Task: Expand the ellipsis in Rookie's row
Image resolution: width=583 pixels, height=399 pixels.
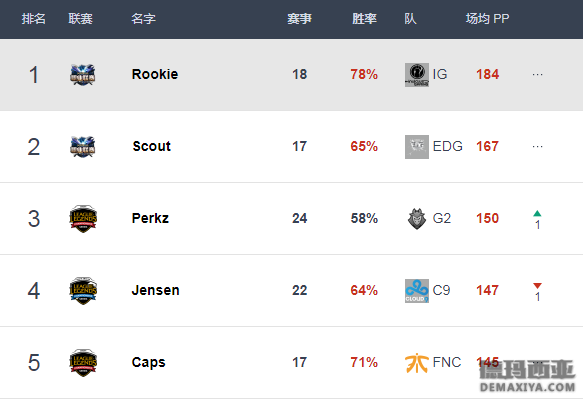Action: [537, 75]
